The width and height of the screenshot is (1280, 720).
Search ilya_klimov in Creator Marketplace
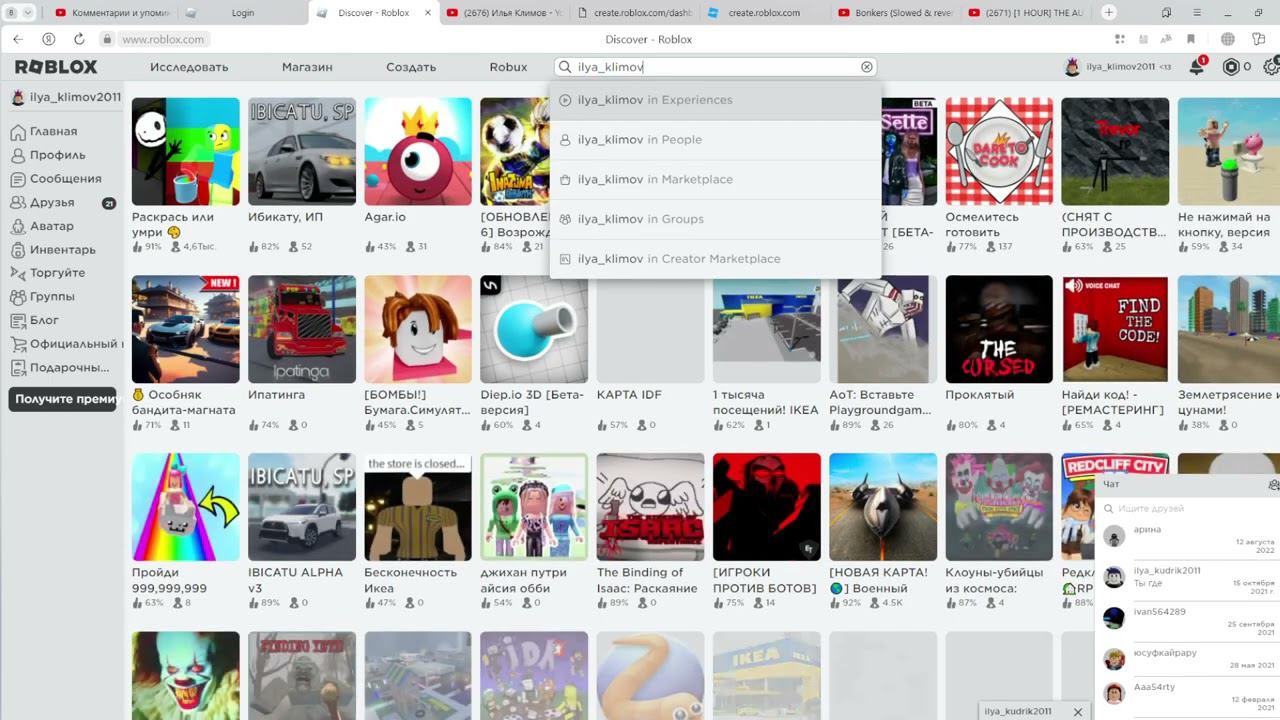pos(715,259)
